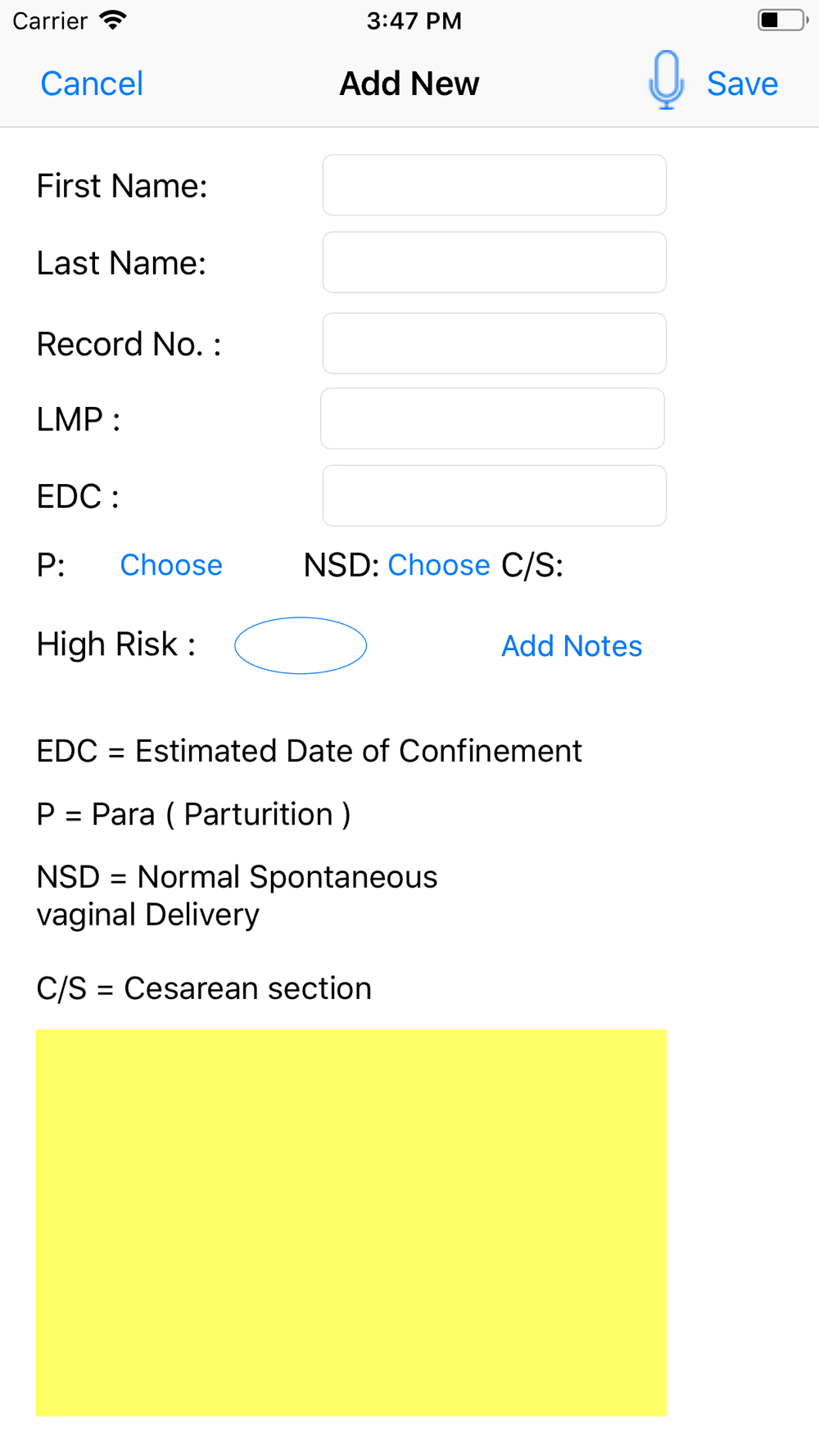819x1456 pixels.
Task: Toggle the High Risk oval
Action: (301, 645)
